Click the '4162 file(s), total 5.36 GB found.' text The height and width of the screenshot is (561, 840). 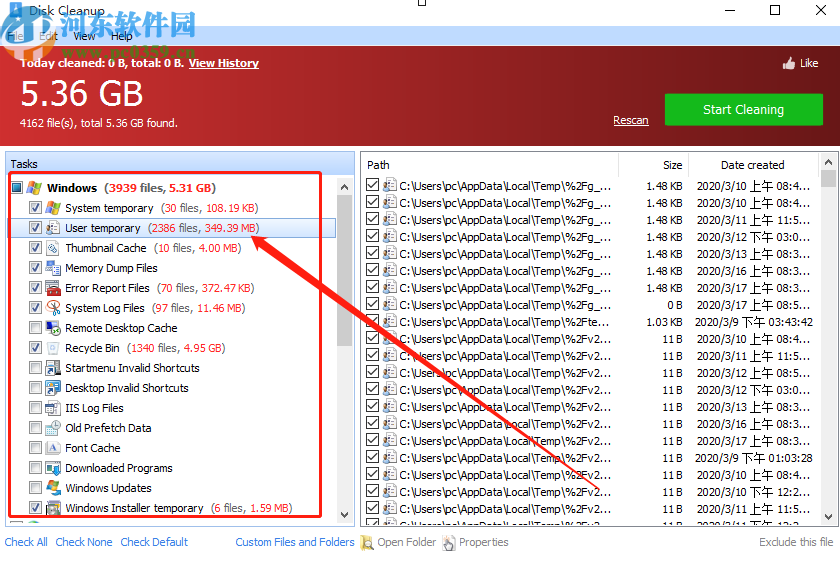[99, 123]
